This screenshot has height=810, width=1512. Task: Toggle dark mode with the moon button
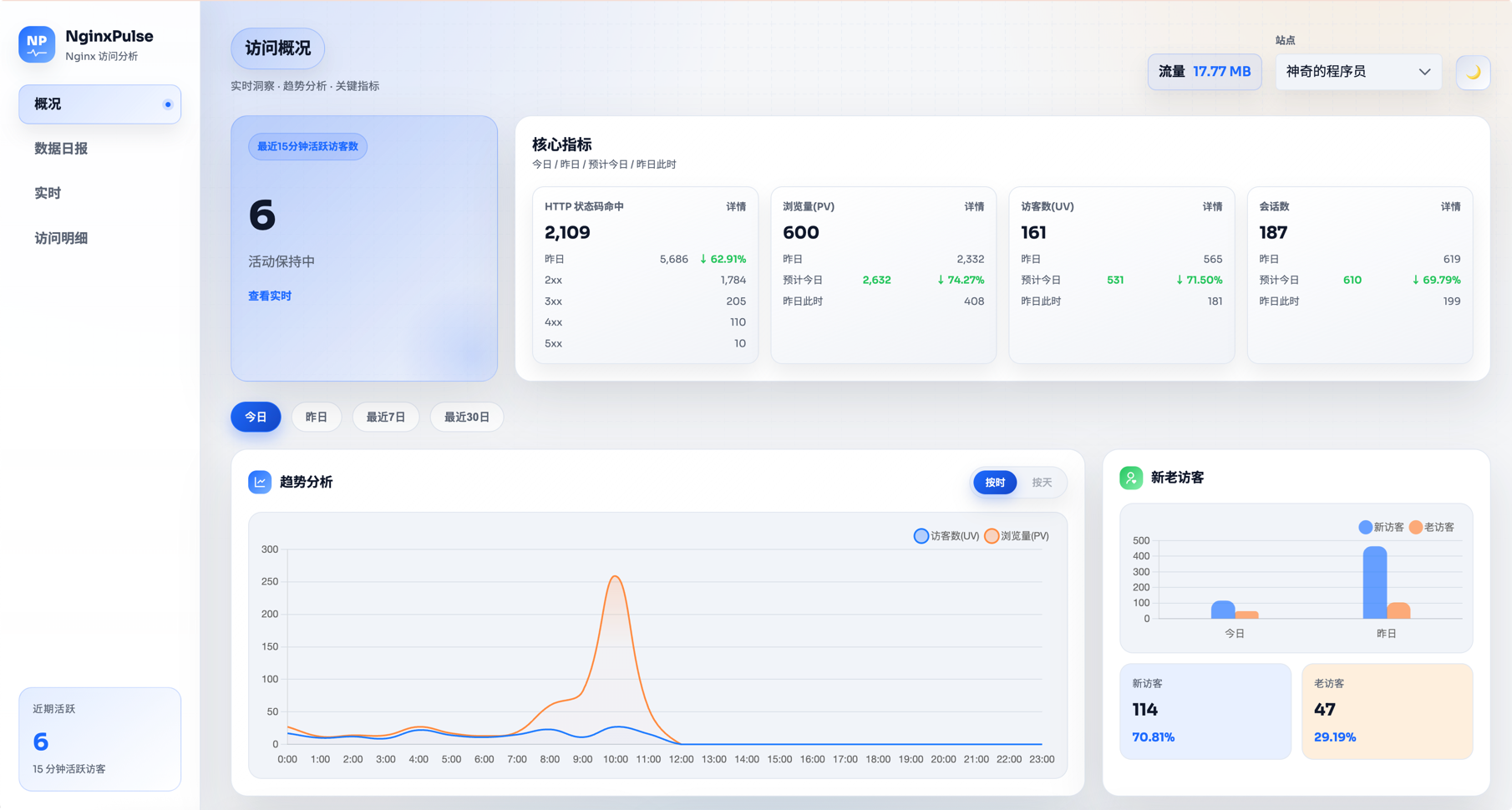(x=1473, y=73)
